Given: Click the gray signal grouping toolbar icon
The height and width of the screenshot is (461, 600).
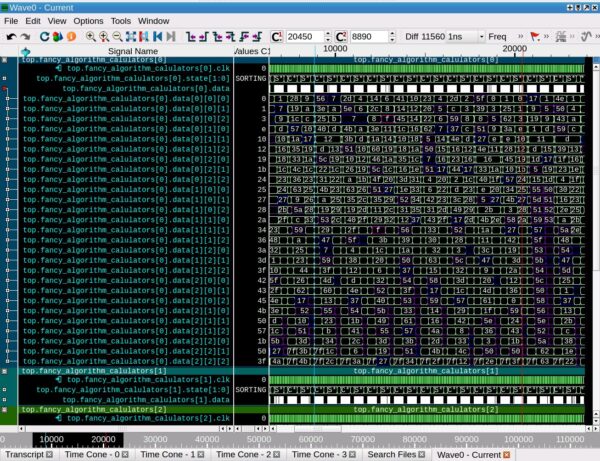Looking at the screenshot, I should point(561,37).
